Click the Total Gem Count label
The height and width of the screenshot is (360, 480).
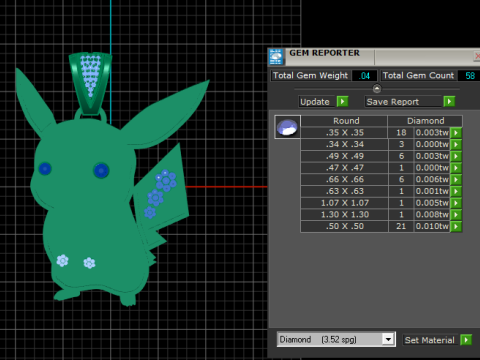click(x=418, y=76)
